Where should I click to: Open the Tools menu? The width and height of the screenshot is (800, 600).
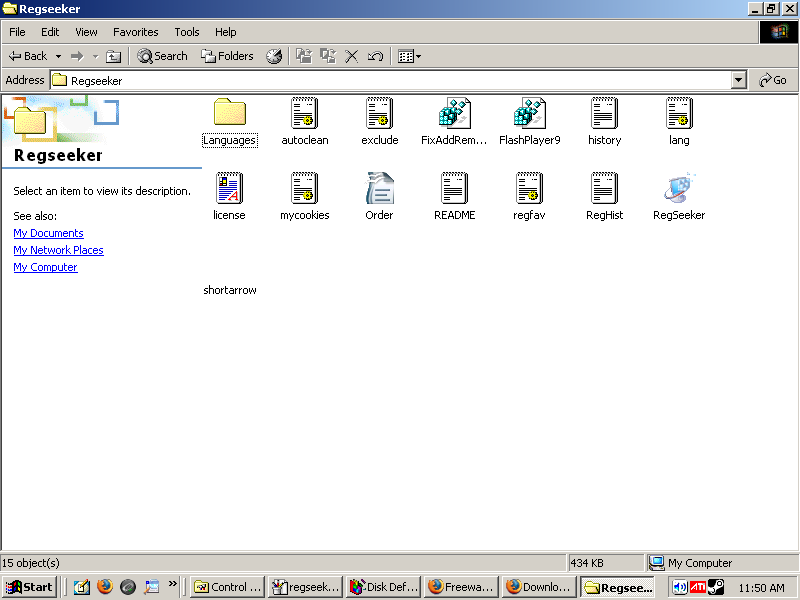point(187,32)
